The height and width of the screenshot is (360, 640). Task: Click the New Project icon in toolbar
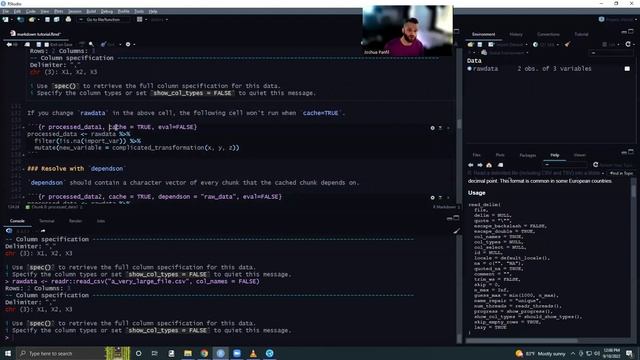20,20
